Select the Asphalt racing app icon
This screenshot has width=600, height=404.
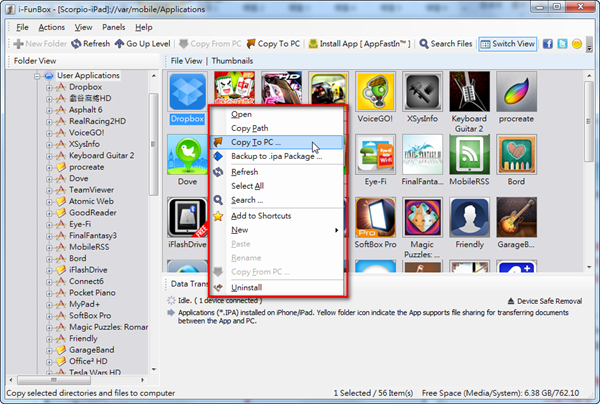[x=282, y=88]
